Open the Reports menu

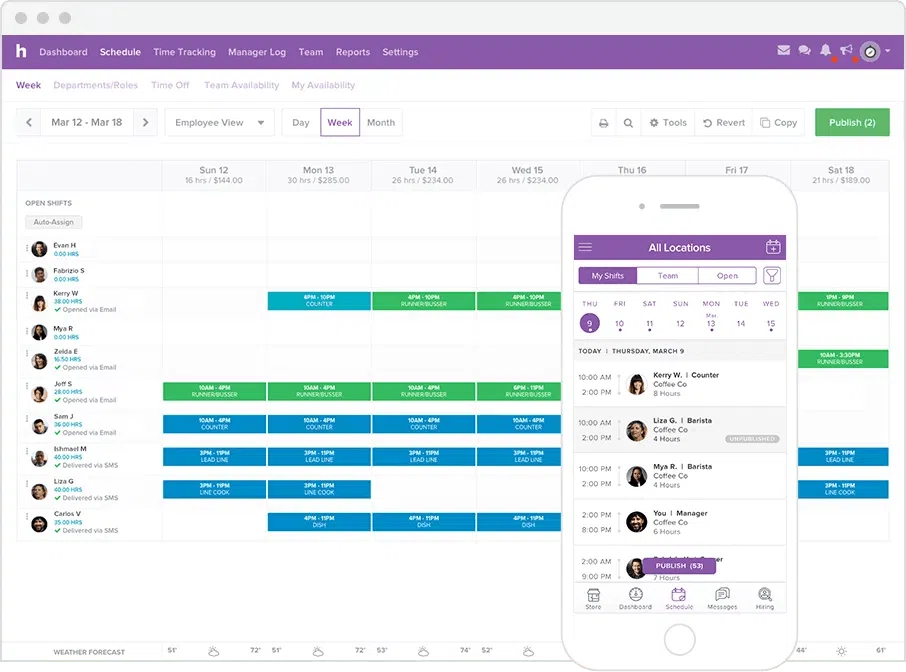click(352, 52)
